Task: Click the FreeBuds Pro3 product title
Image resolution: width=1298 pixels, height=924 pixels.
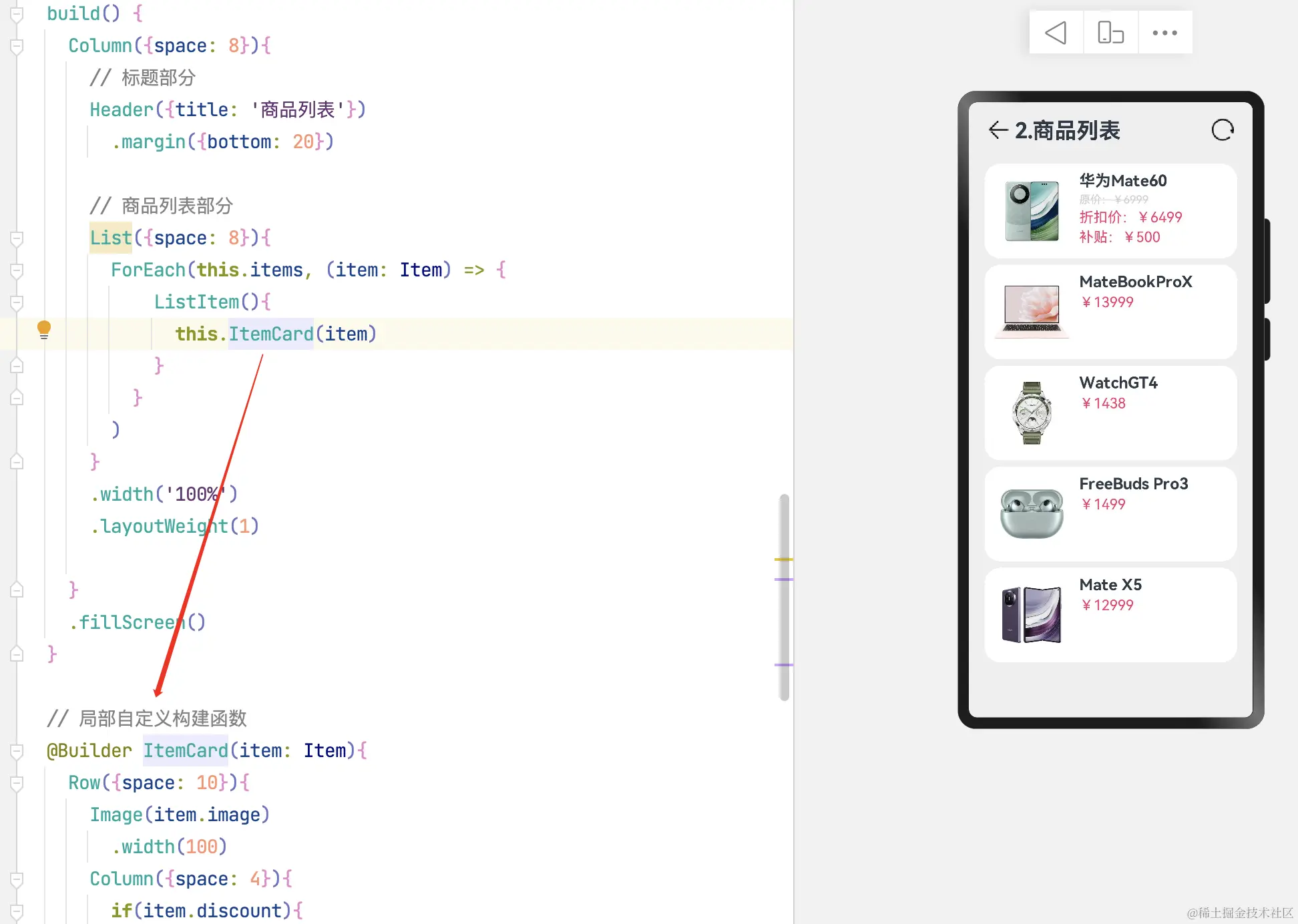Action: [x=1134, y=483]
